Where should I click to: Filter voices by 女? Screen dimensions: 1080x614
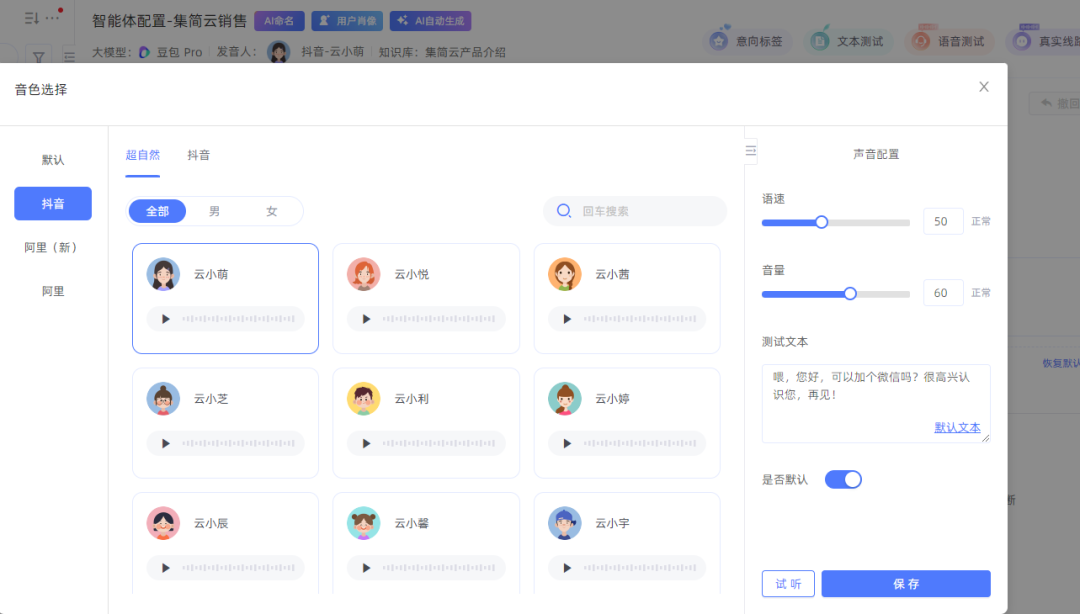pyautogui.click(x=272, y=211)
